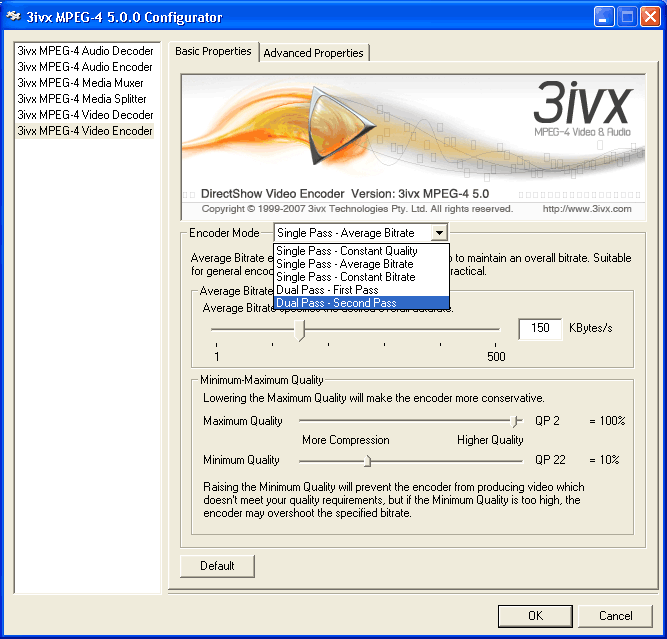This screenshot has height=639, width=667.
Task: Select Dual Pass - Second Pass option
Action: (x=361, y=303)
